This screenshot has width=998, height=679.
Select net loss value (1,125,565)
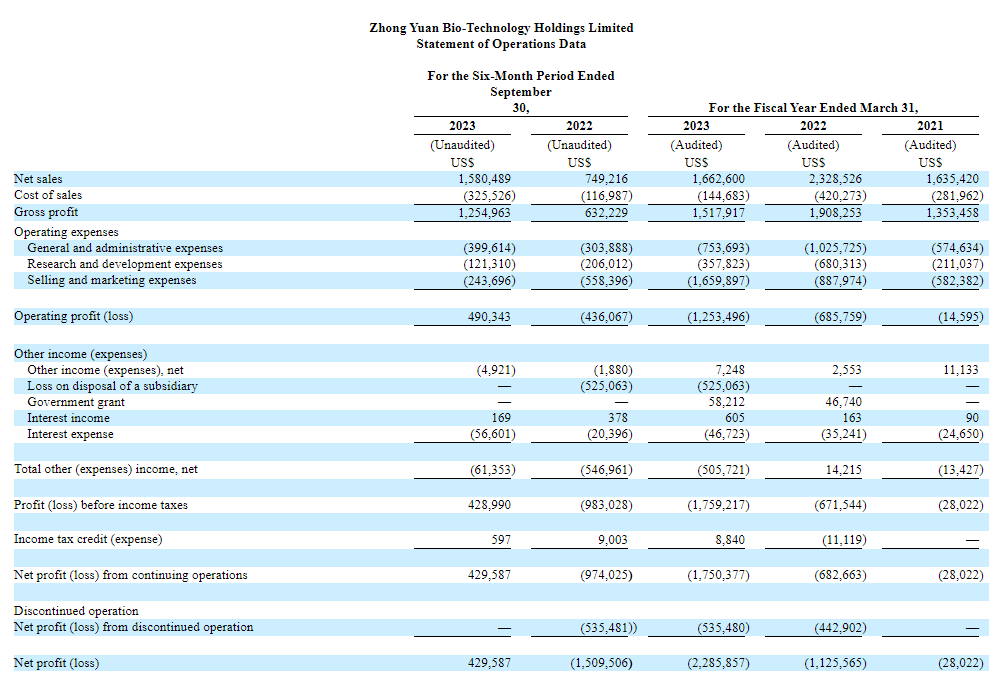pyautogui.click(x=835, y=662)
